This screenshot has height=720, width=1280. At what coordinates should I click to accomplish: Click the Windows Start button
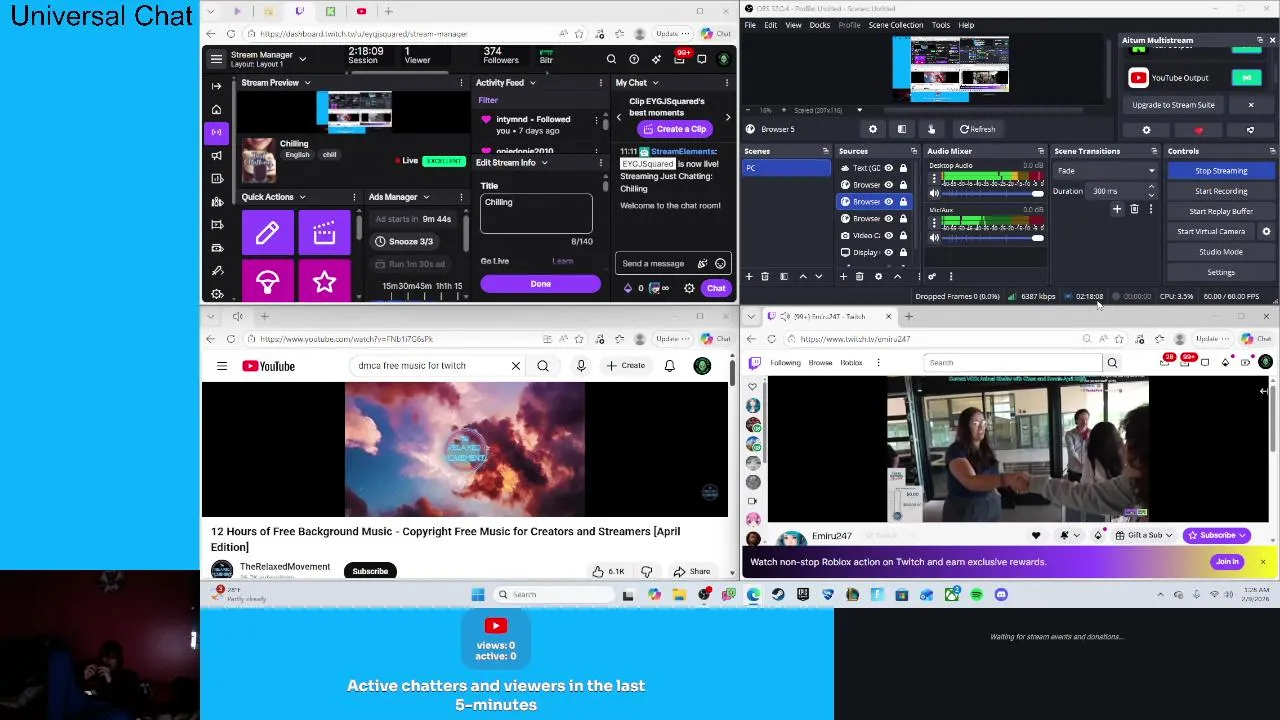click(x=478, y=595)
